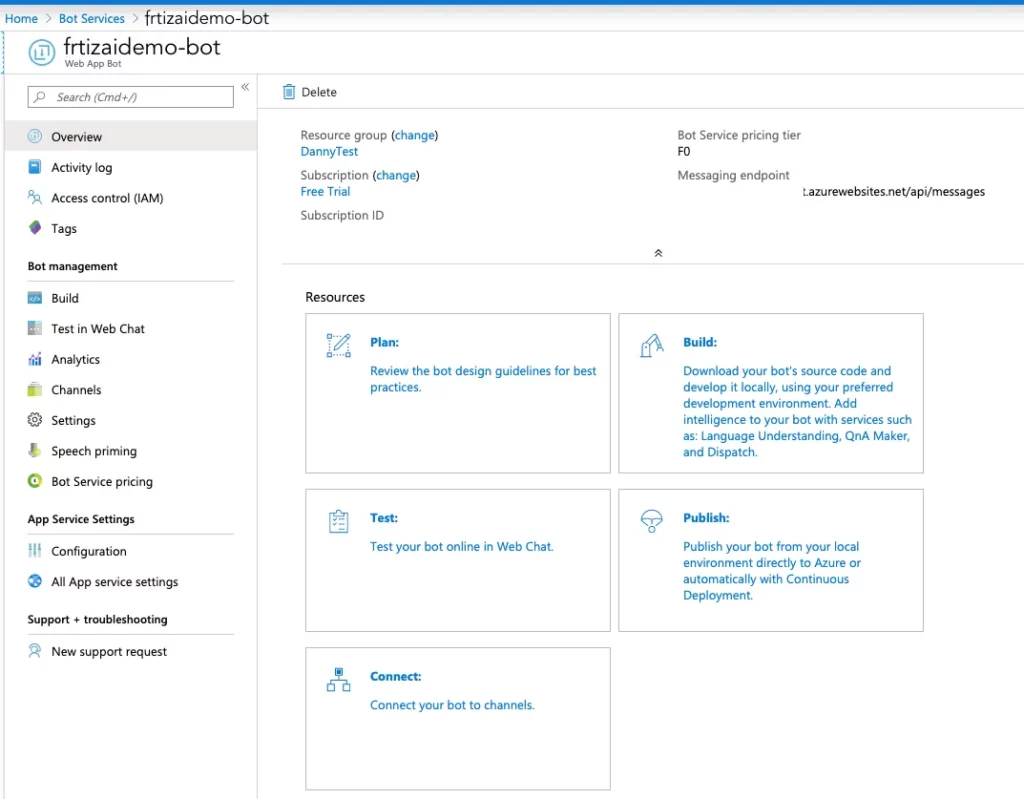Image resolution: width=1024 pixels, height=799 pixels.
Task: Click the Search (Cmd+/) input field
Action: (x=131, y=97)
